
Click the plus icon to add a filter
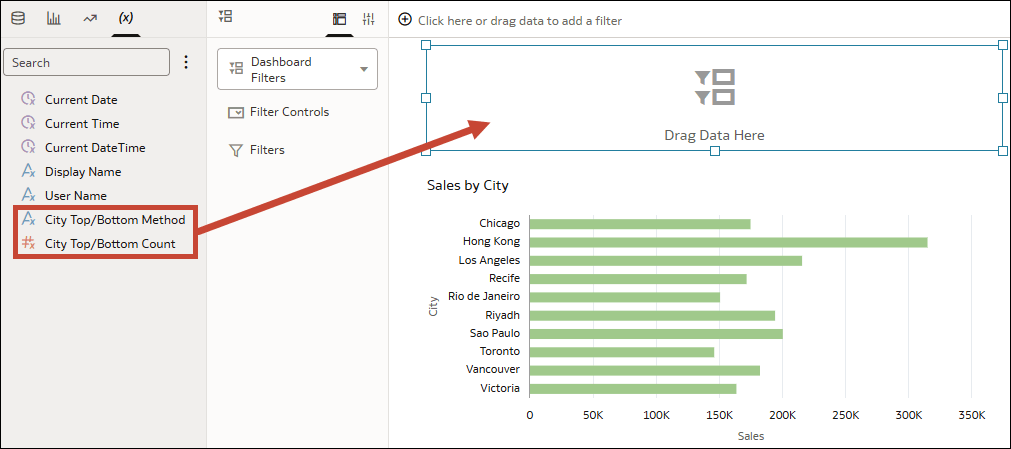405,20
